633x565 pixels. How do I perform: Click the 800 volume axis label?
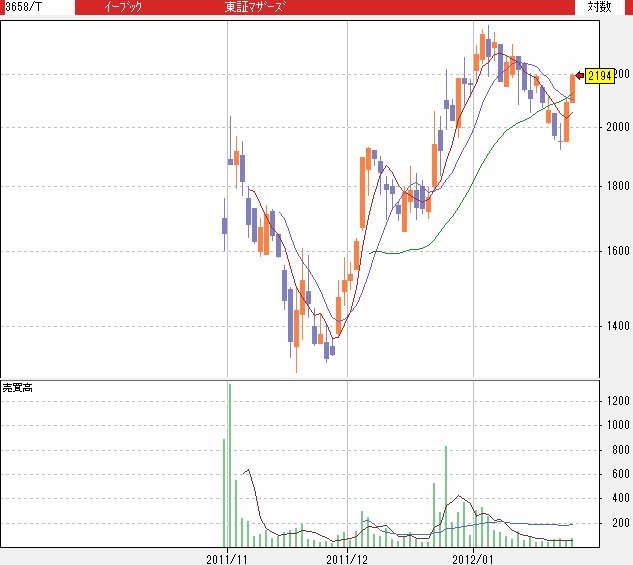coord(621,450)
